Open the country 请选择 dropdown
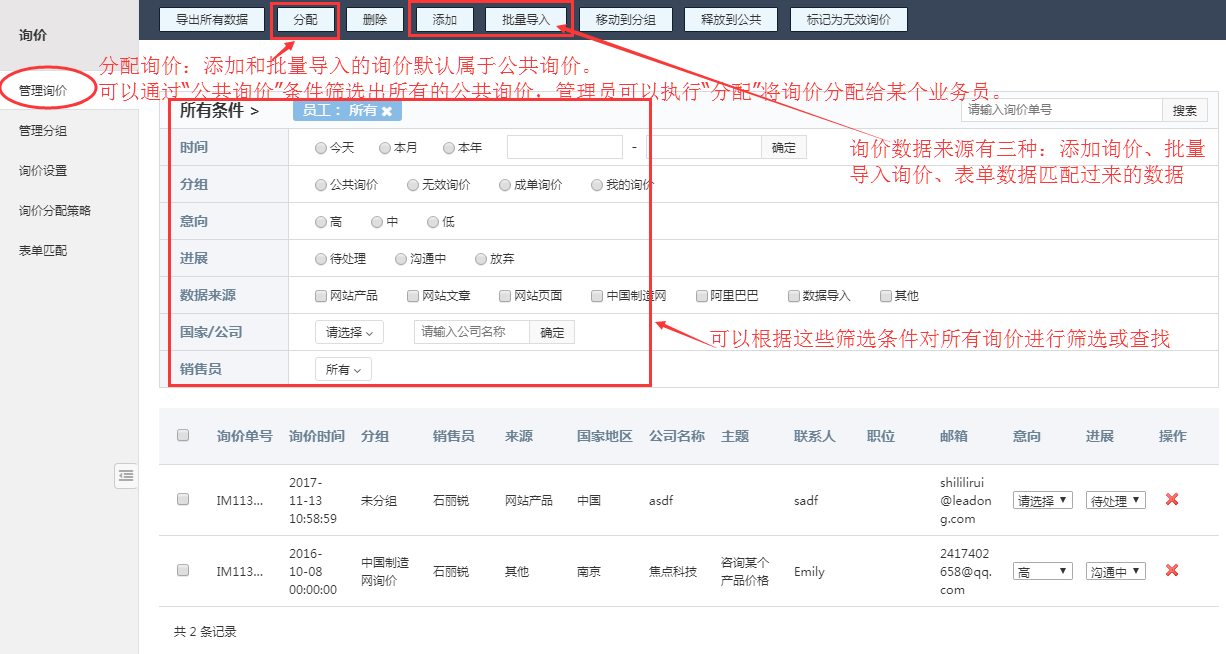This screenshot has height=654, width=1226. (x=348, y=330)
